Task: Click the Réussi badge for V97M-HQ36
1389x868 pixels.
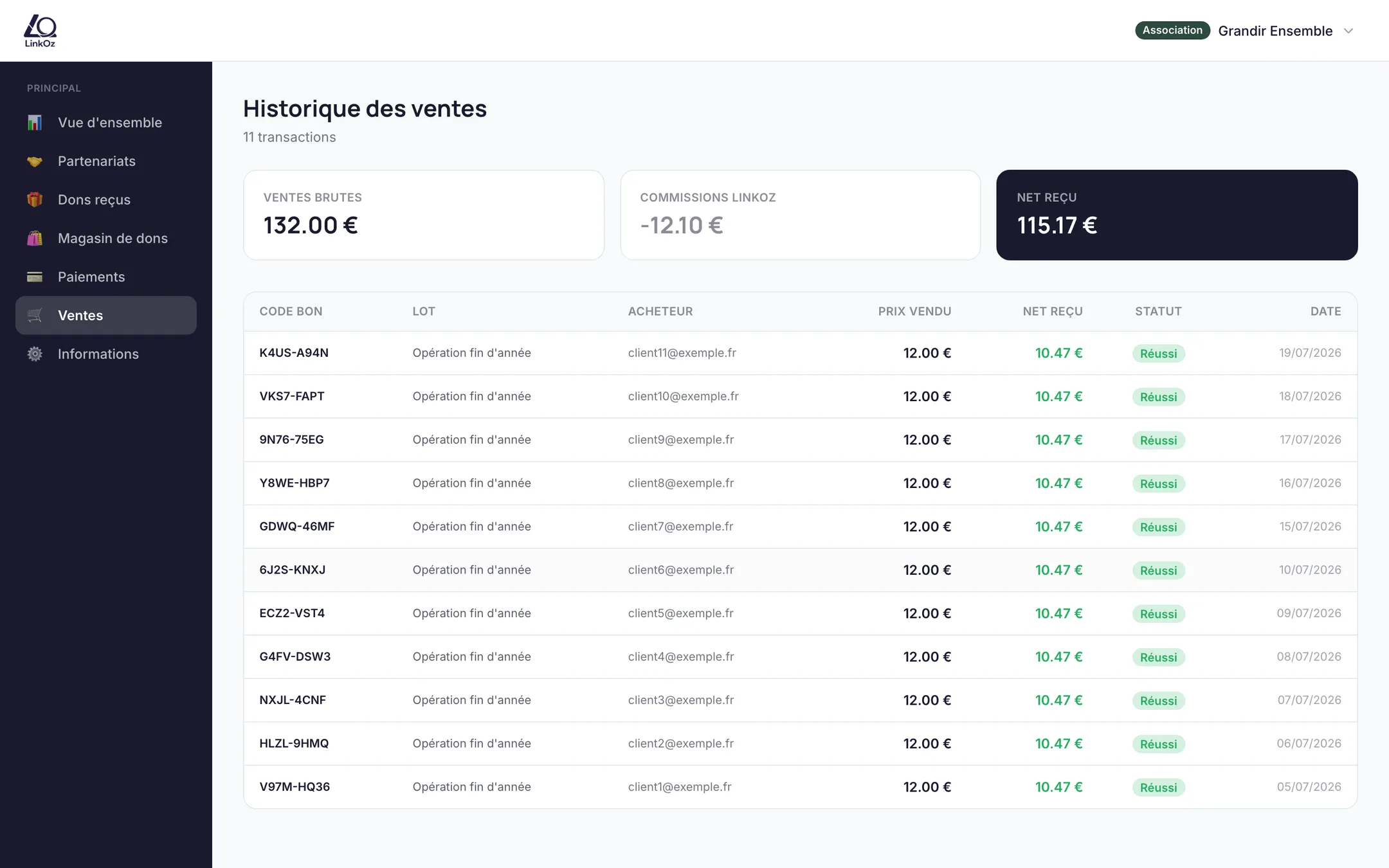Action: (x=1158, y=788)
